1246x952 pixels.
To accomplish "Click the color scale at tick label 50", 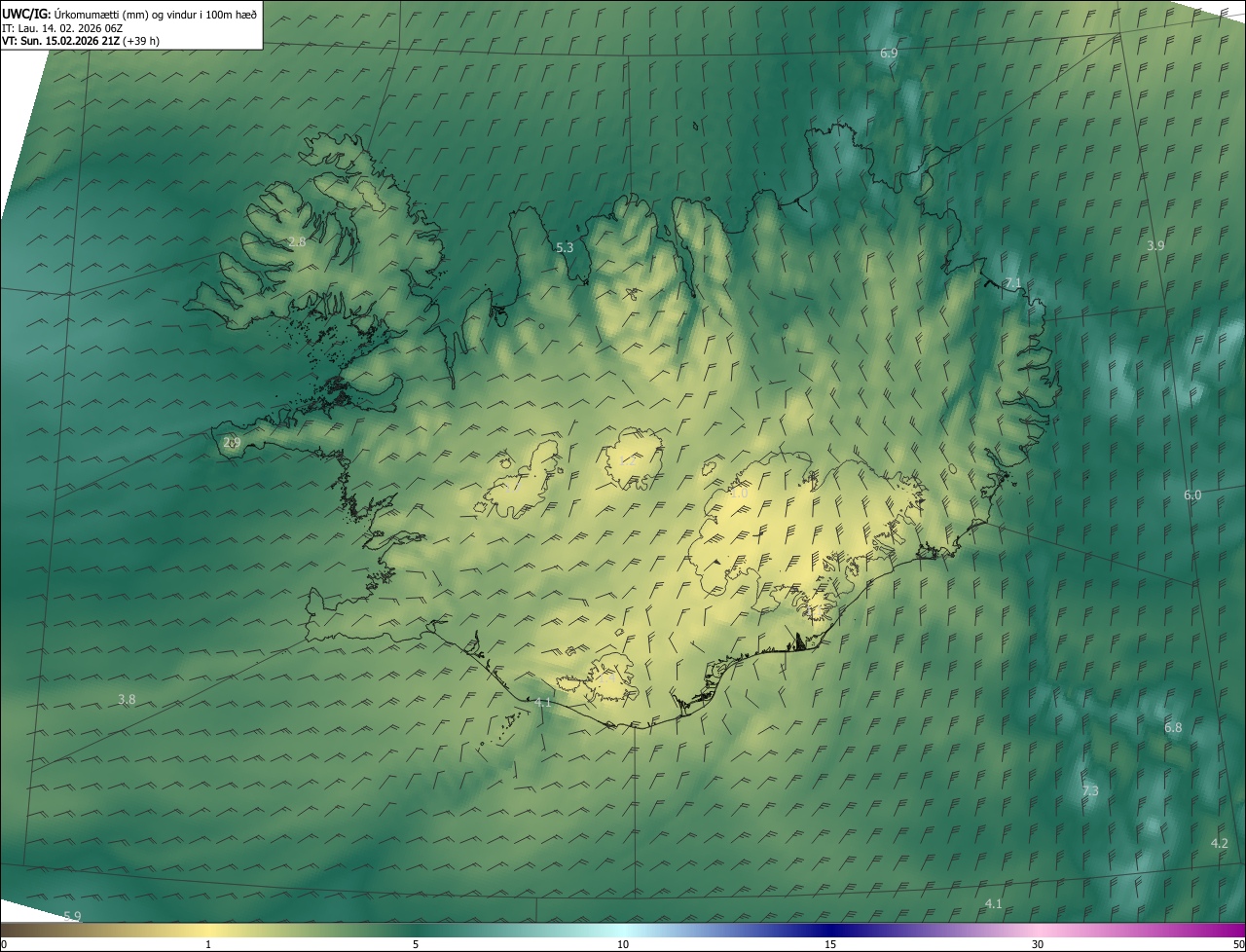I will coord(1238,945).
